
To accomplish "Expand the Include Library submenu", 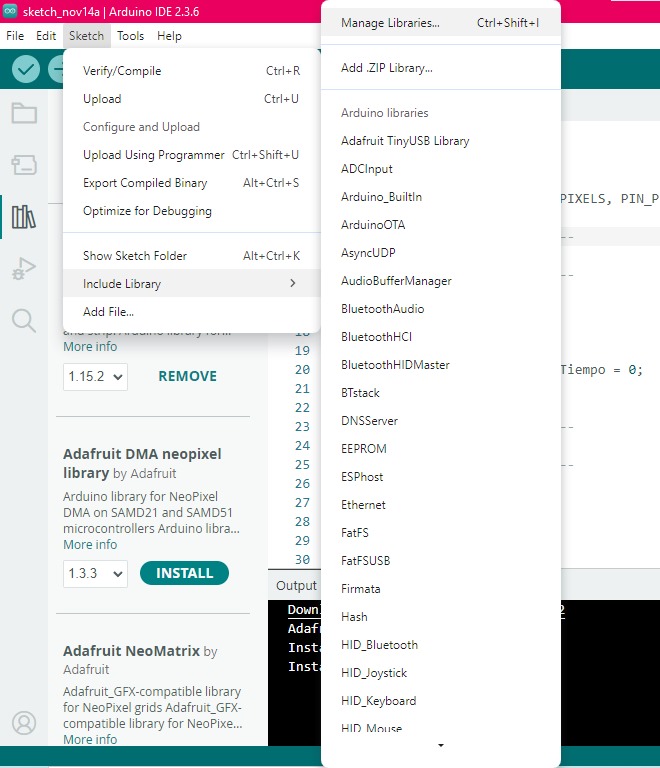I will [190, 284].
